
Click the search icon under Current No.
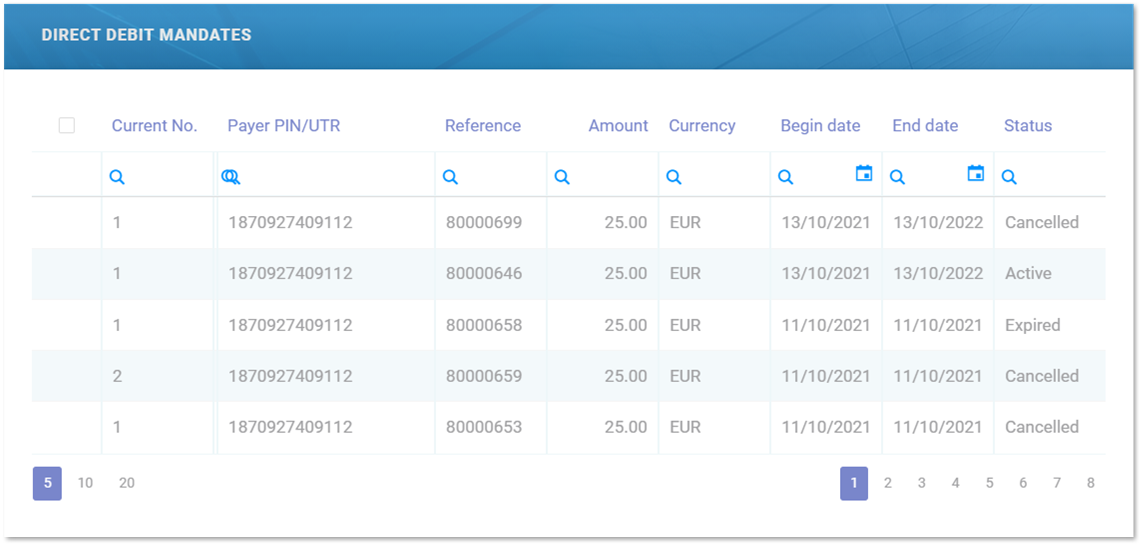pos(117,177)
